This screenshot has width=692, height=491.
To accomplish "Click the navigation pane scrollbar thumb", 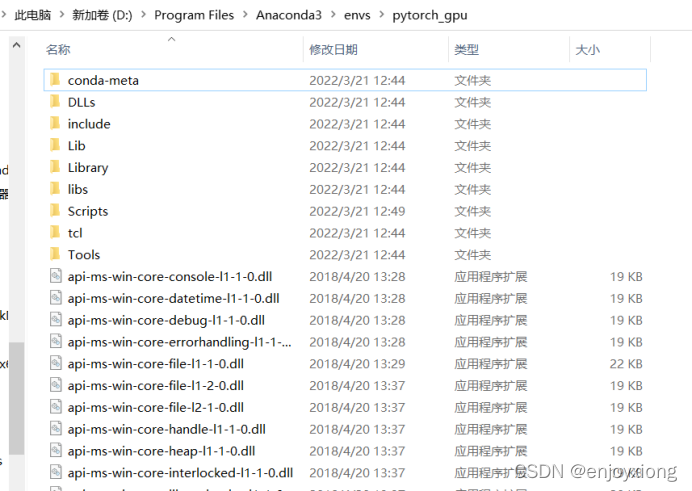I will (x=17, y=398).
